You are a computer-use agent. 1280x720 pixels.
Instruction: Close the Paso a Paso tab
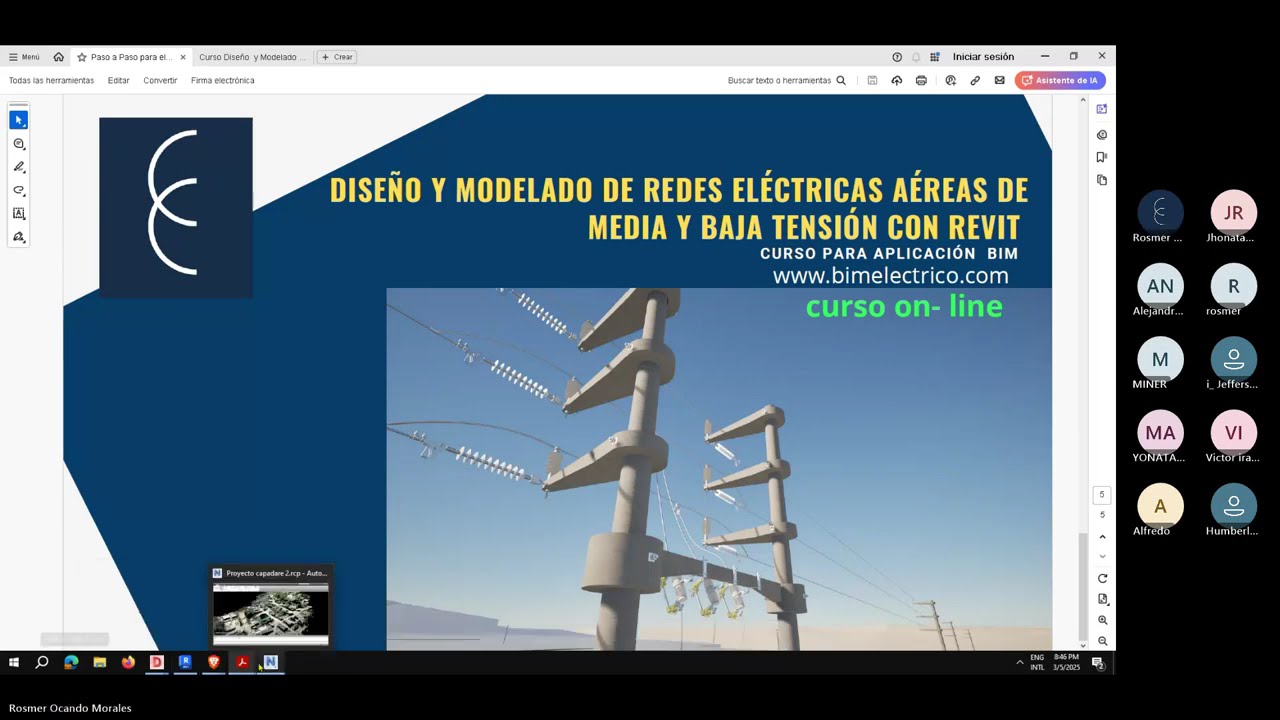pos(183,57)
